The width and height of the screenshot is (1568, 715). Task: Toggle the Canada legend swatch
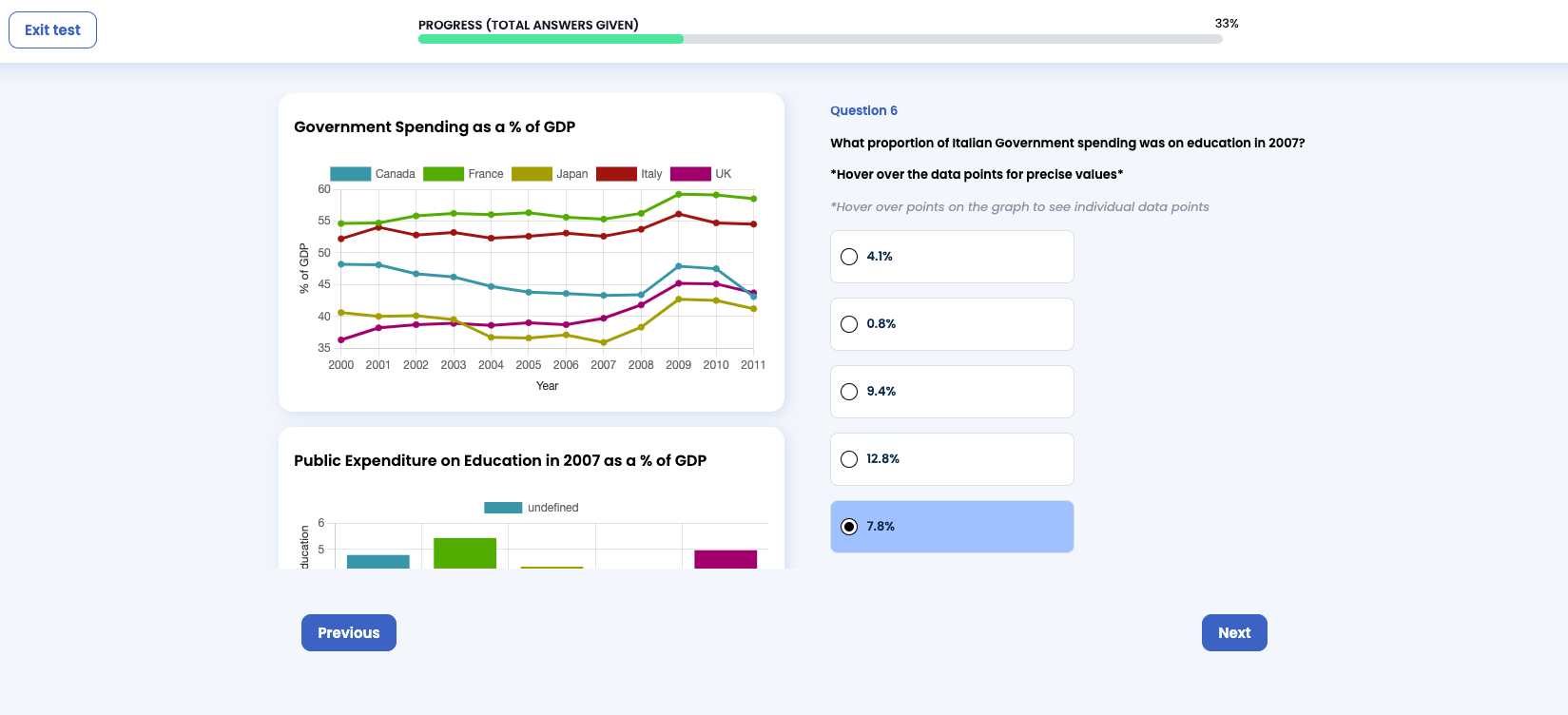[x=350, y=174]
